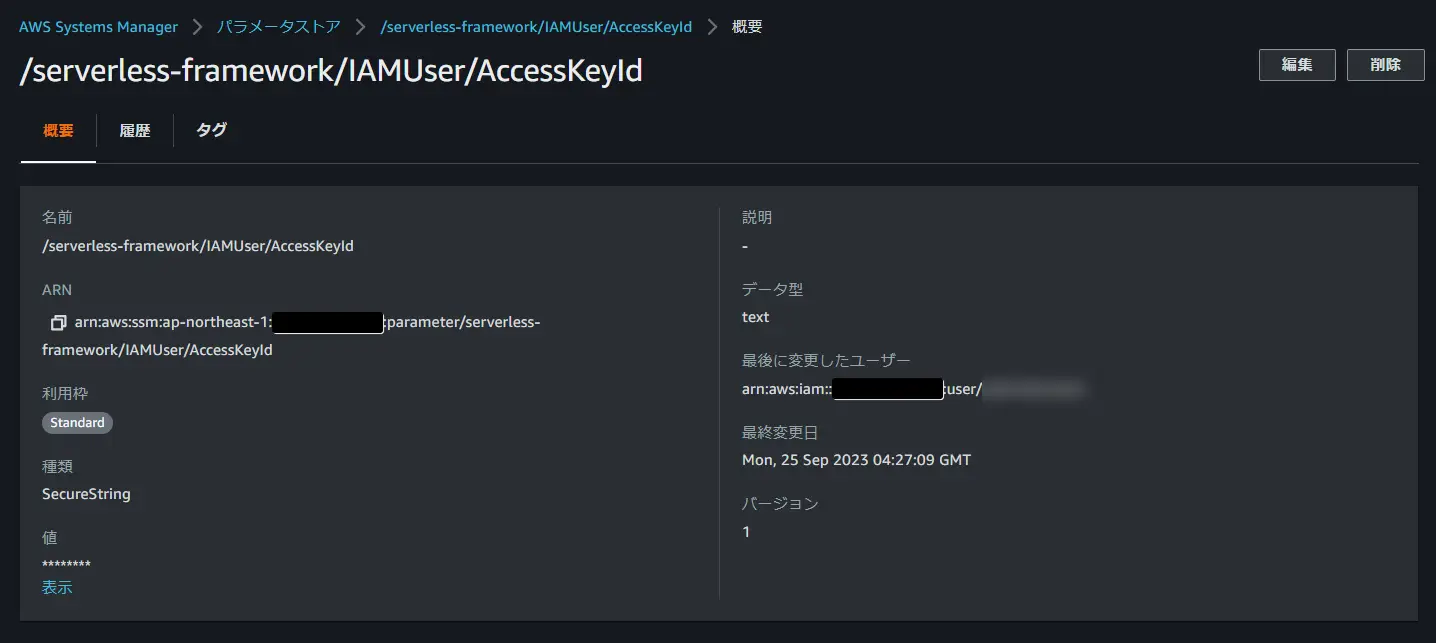Screen dimensions: 1436x643
Task: Select the last modified date Mon, 25 Sep 2023
Action: (856, 460)
